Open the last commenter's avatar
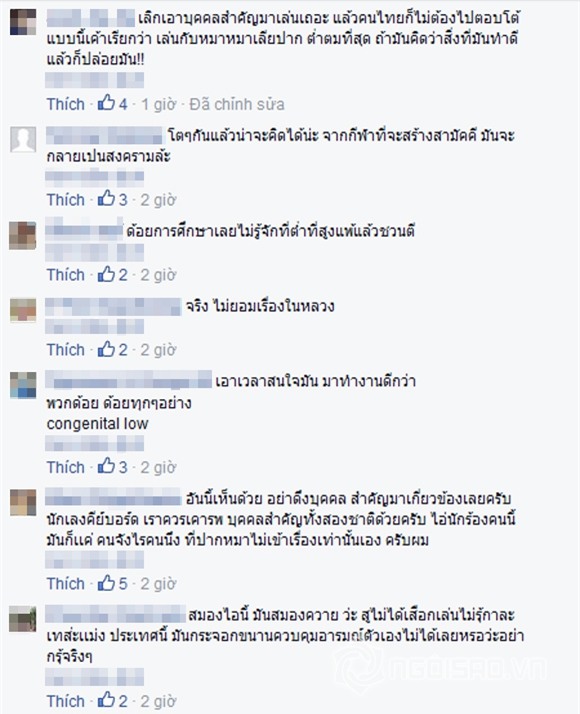The height and width of the screenshot is (714, 580). 23,619
